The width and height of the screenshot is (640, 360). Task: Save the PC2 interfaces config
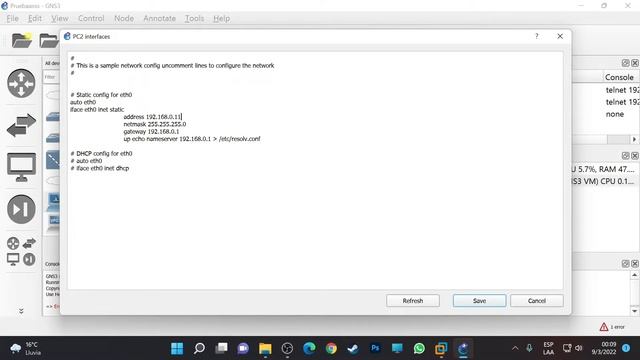click(x=479, y=301)
